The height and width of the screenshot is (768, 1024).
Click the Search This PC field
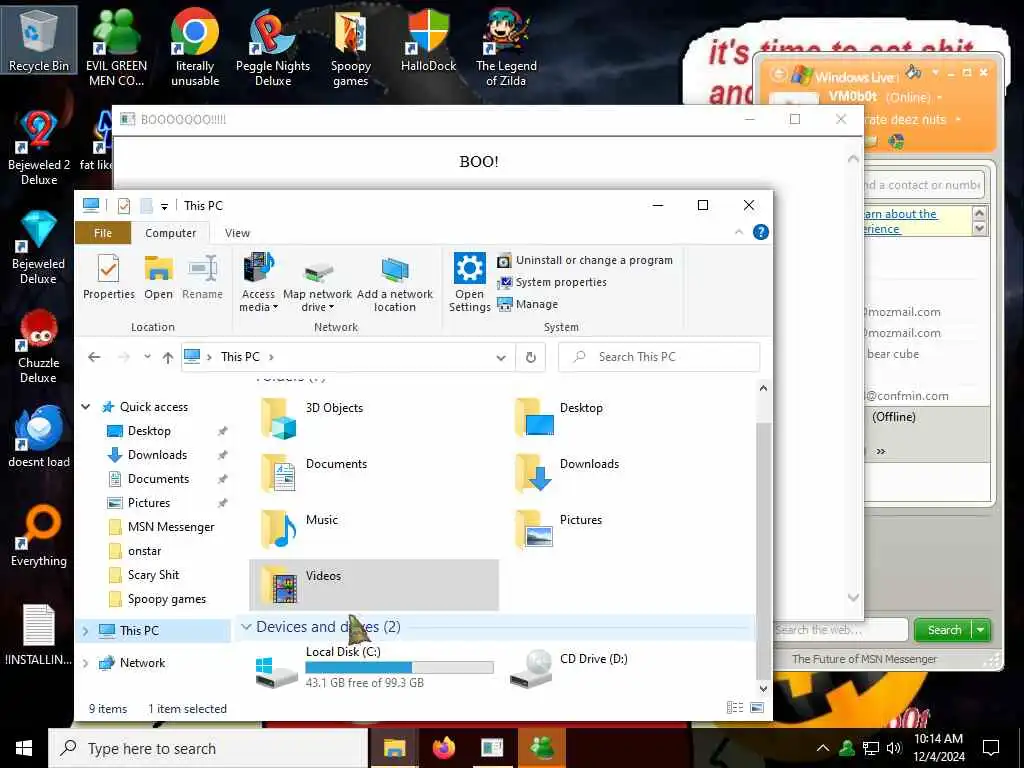[x=659, y=357]
